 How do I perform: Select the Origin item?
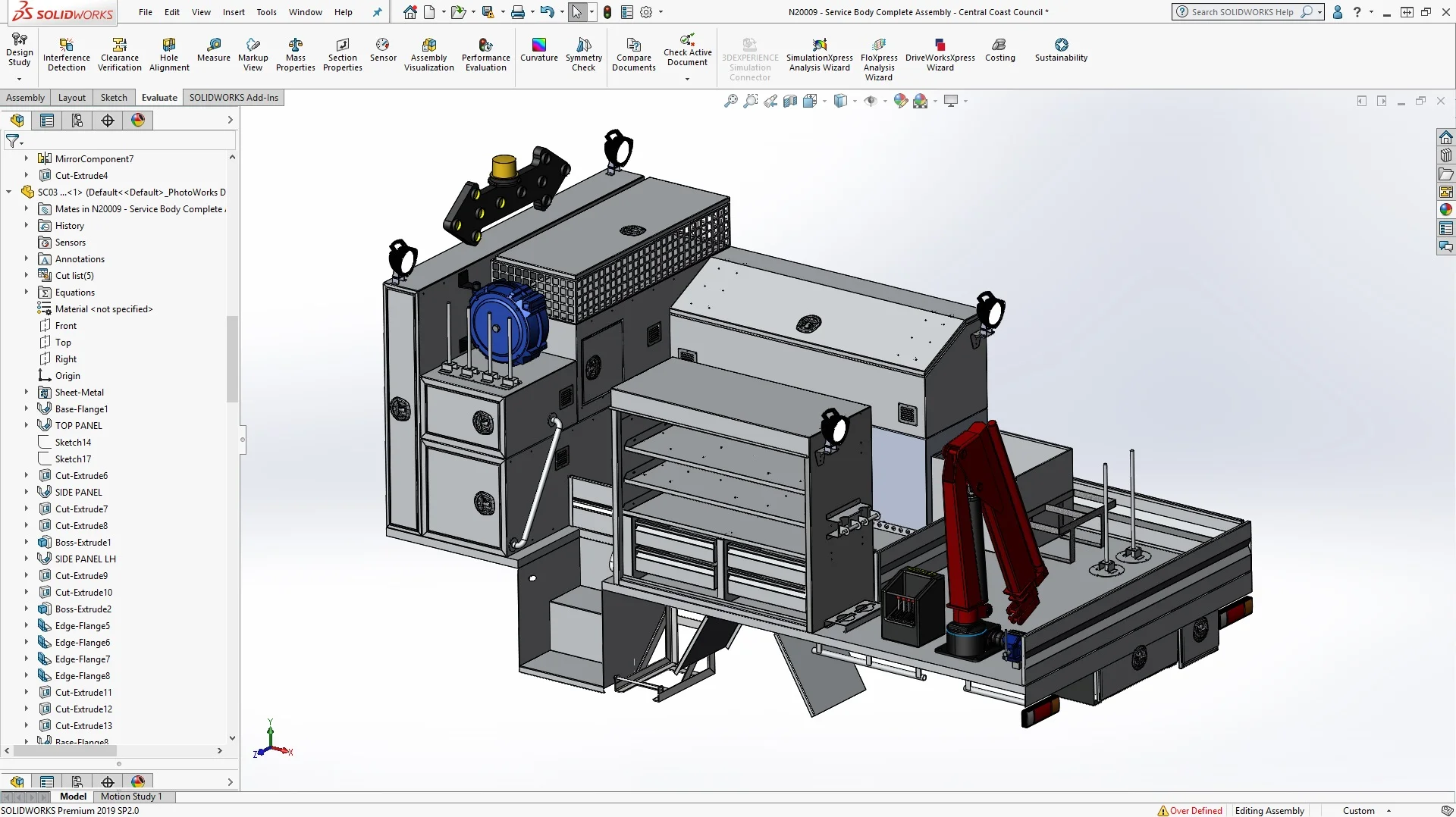(x=67, y=376)
